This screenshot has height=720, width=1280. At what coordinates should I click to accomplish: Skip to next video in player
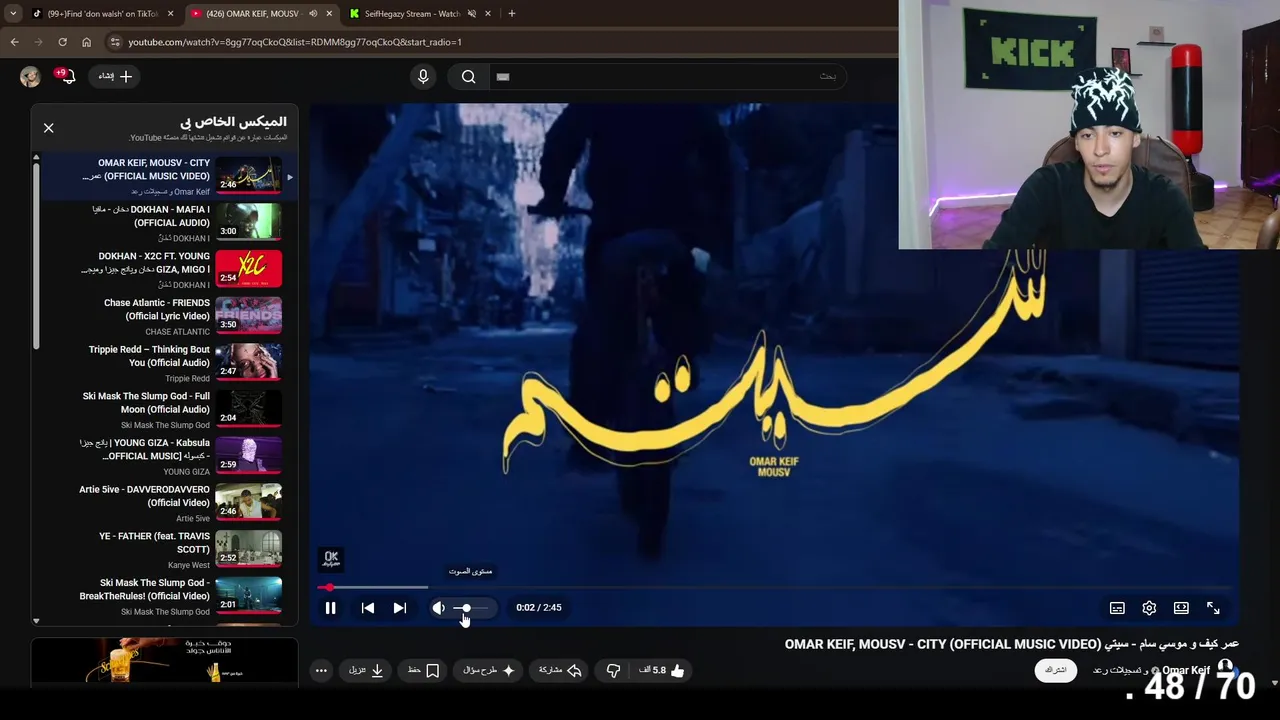tap(400, 608)
